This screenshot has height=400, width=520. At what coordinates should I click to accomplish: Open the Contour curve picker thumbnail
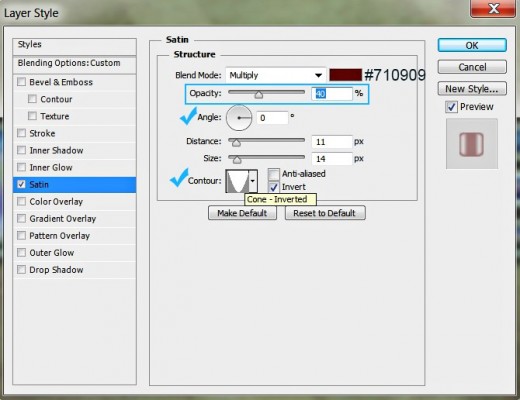point(237,181)
